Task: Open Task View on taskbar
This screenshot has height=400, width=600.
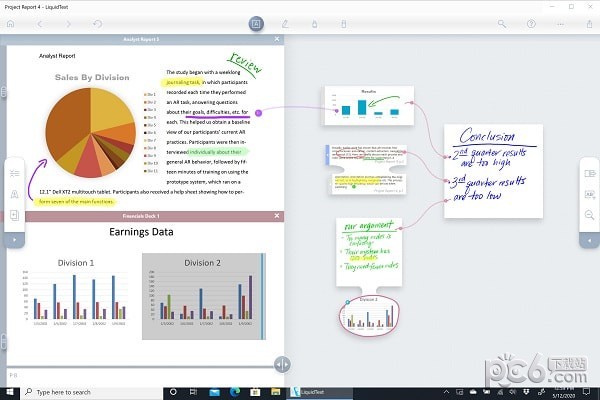Action: [193, 392]
